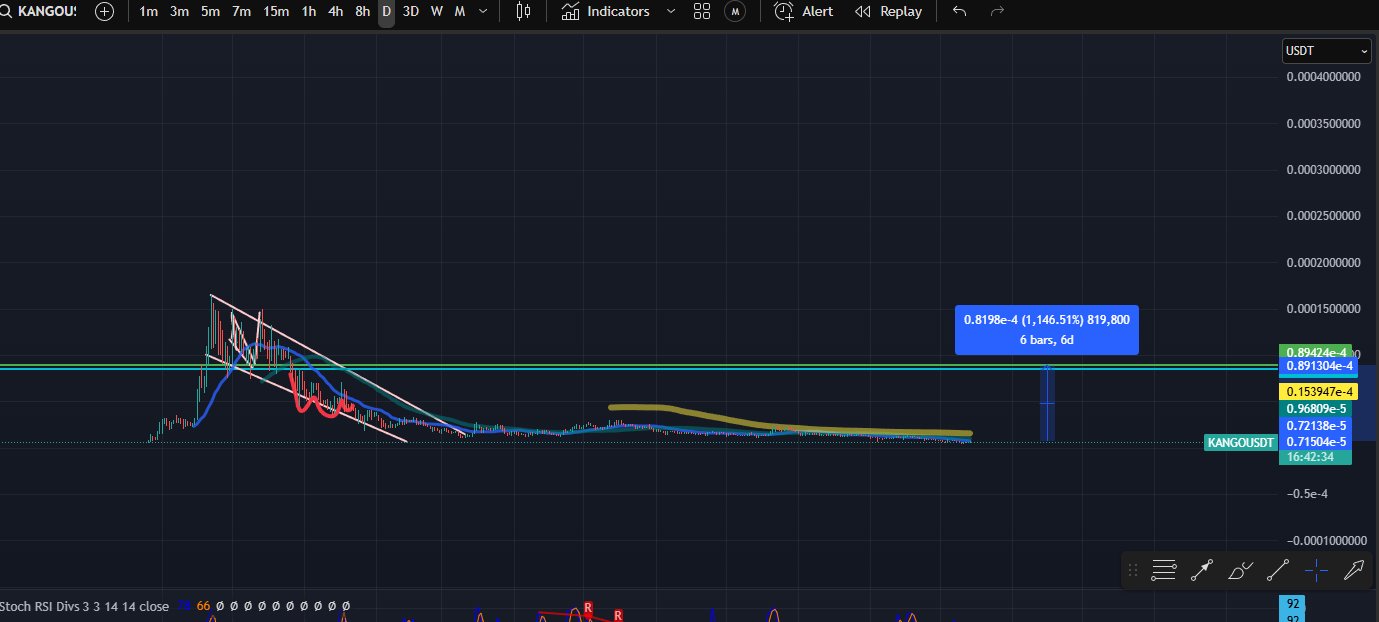Start bar Replay mode
This screenshot has height=622, width=1379.
point(888,12)
